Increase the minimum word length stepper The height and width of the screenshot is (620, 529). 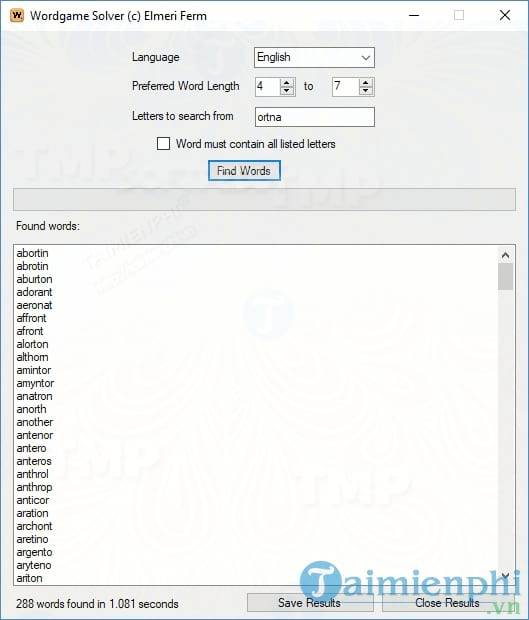[287, 82]
